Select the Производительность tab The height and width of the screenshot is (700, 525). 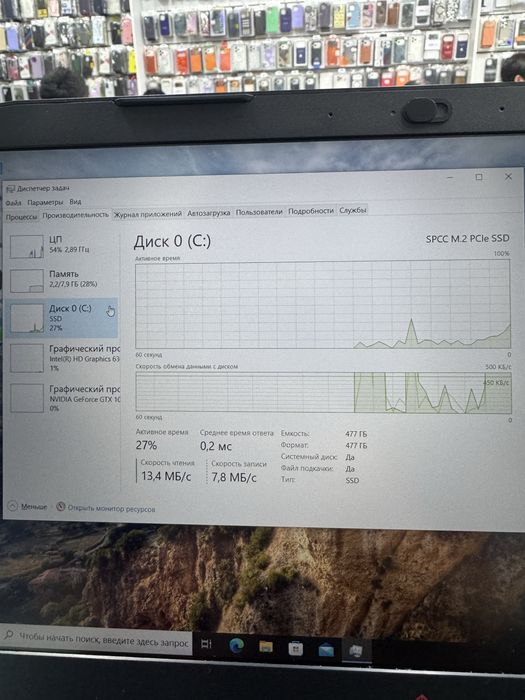click(x=75, y=215)
